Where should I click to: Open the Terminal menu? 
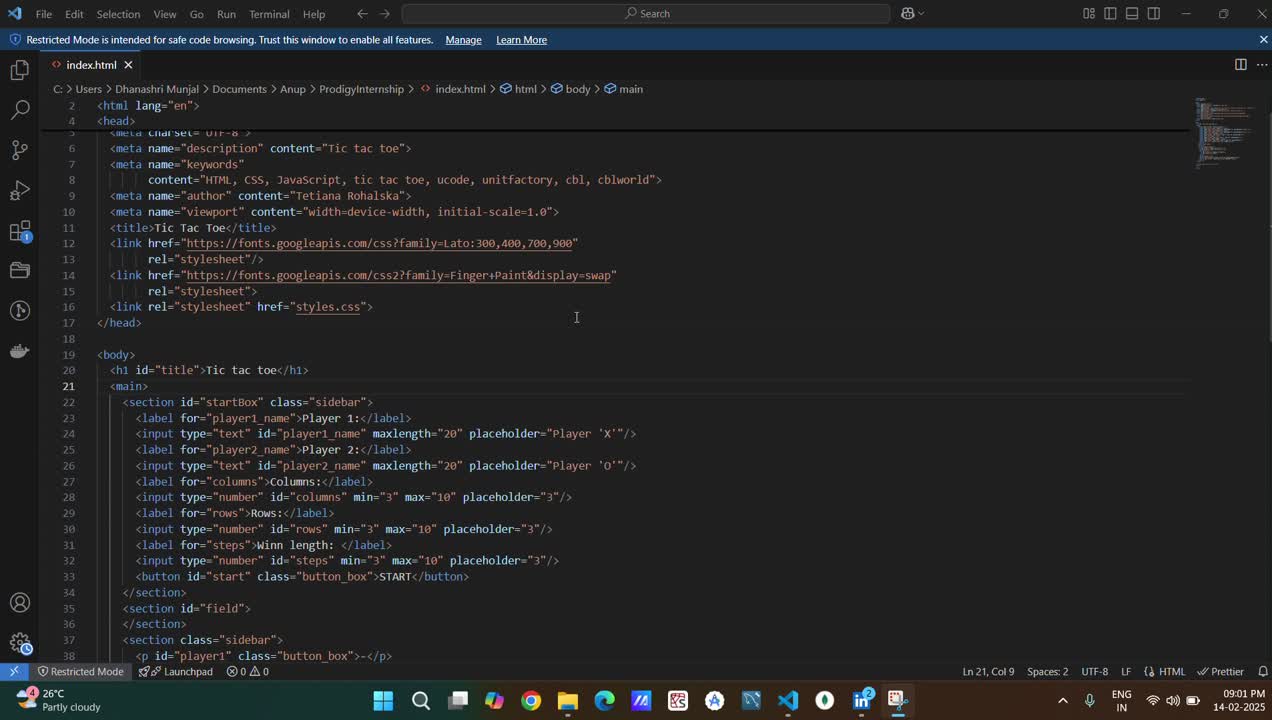click(x=269, y=14)
